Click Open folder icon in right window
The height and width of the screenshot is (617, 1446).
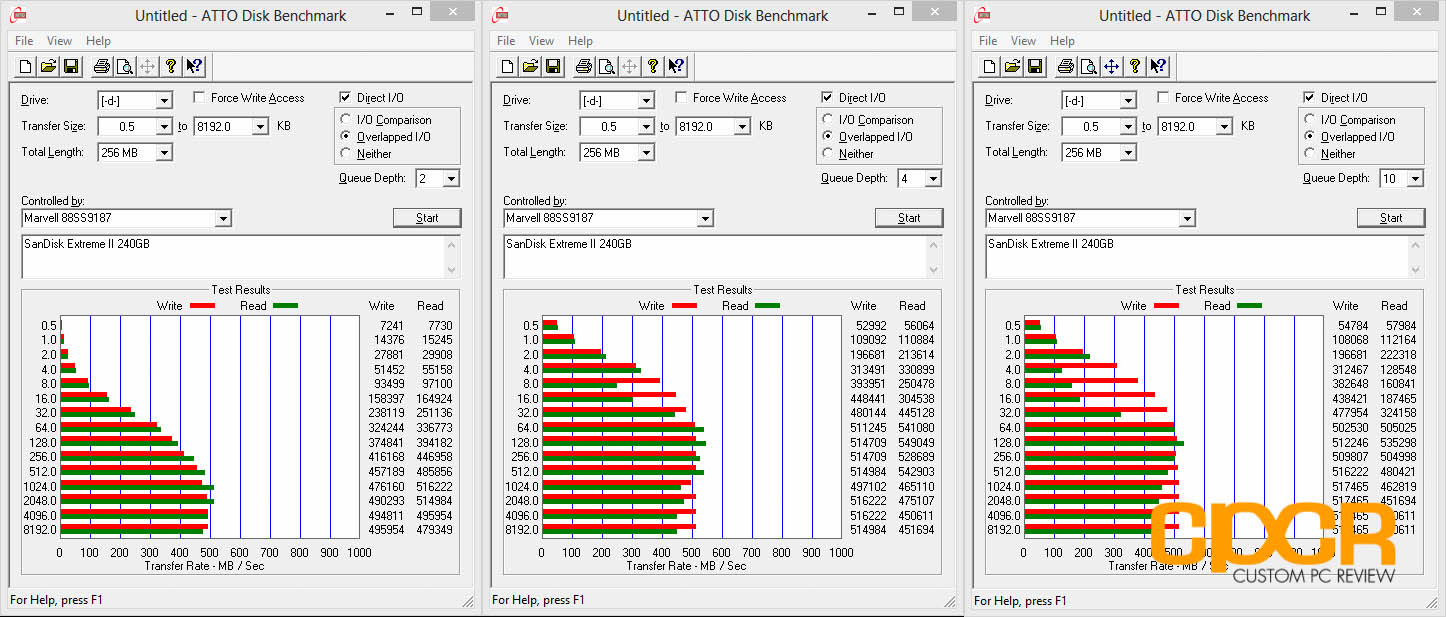[1012, 66]
